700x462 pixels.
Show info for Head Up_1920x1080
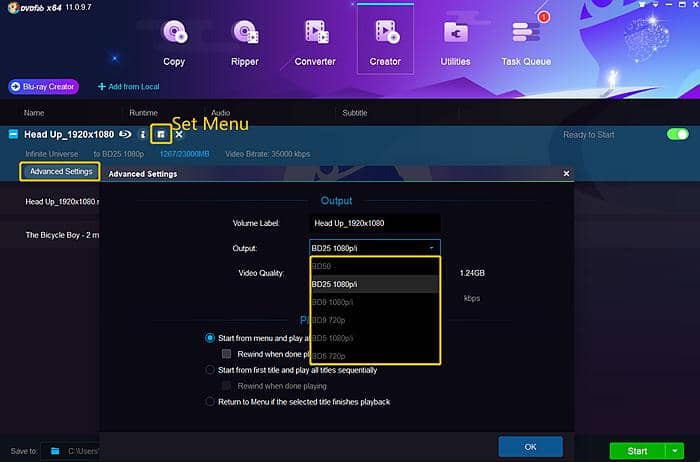point(142,134)
